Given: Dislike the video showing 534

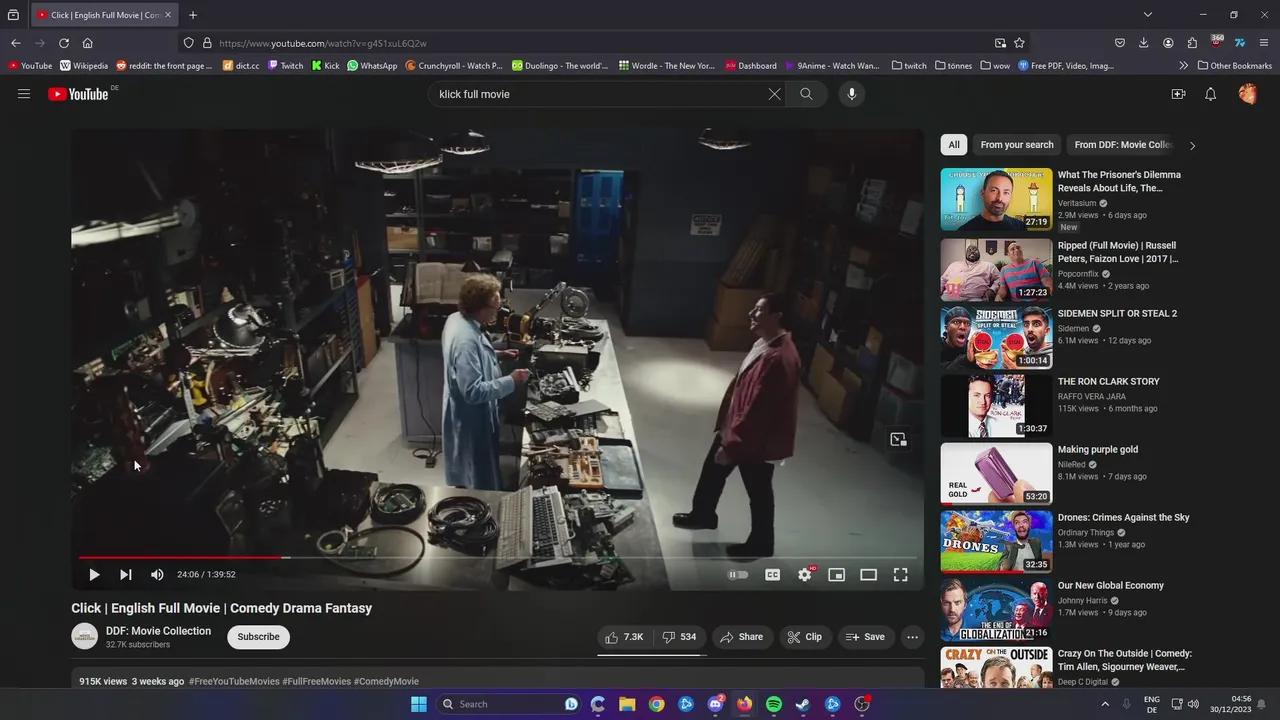Looking at the screenshot, I should 680,637.
